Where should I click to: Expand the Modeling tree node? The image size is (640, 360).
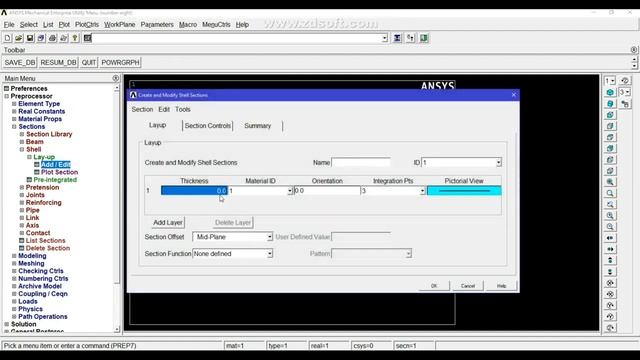[14, 256]
